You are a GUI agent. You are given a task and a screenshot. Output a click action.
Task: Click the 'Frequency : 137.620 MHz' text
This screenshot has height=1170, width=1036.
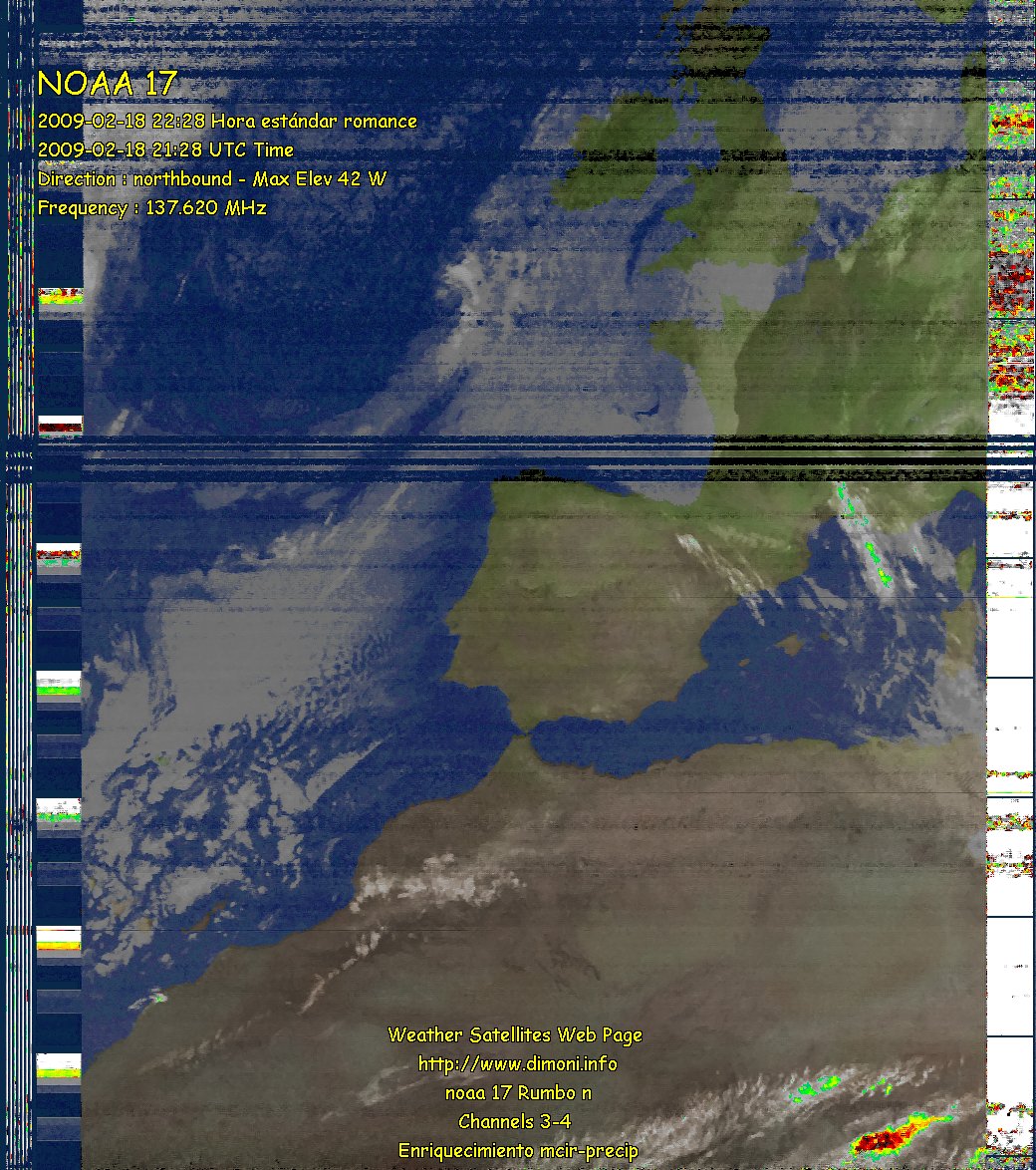pyautogui.click(x=152, y=208)
